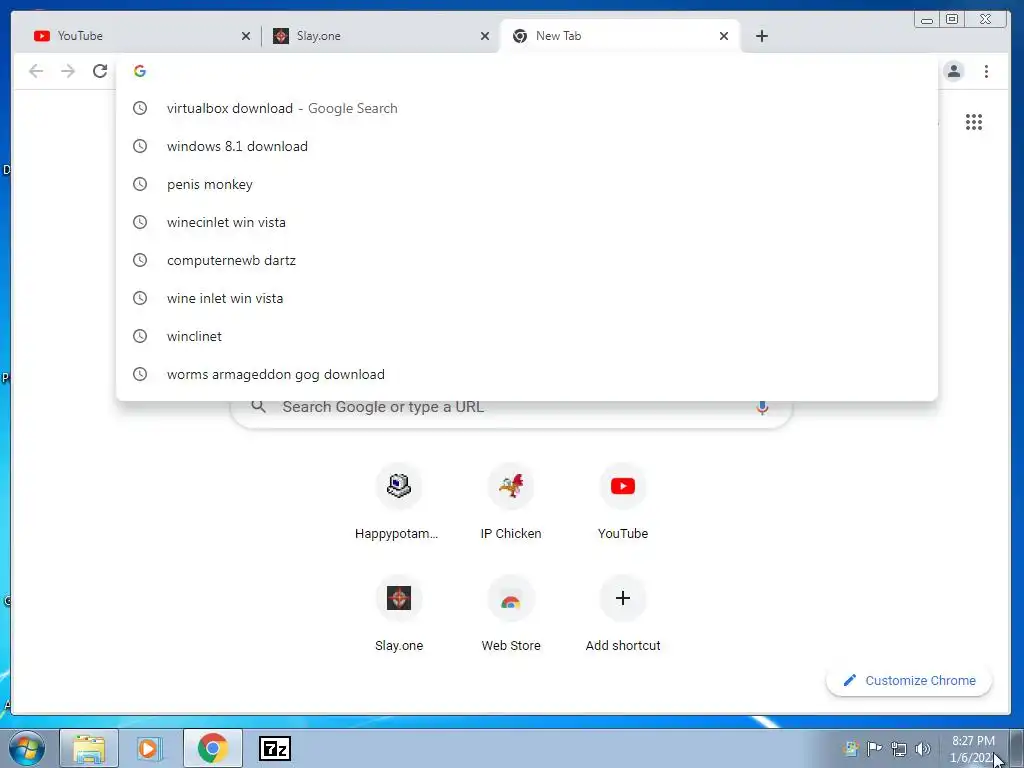1024x768 pixels.
Task: Click the back navigation arrow
Action: pyautogui.click(x=36, y=71)
